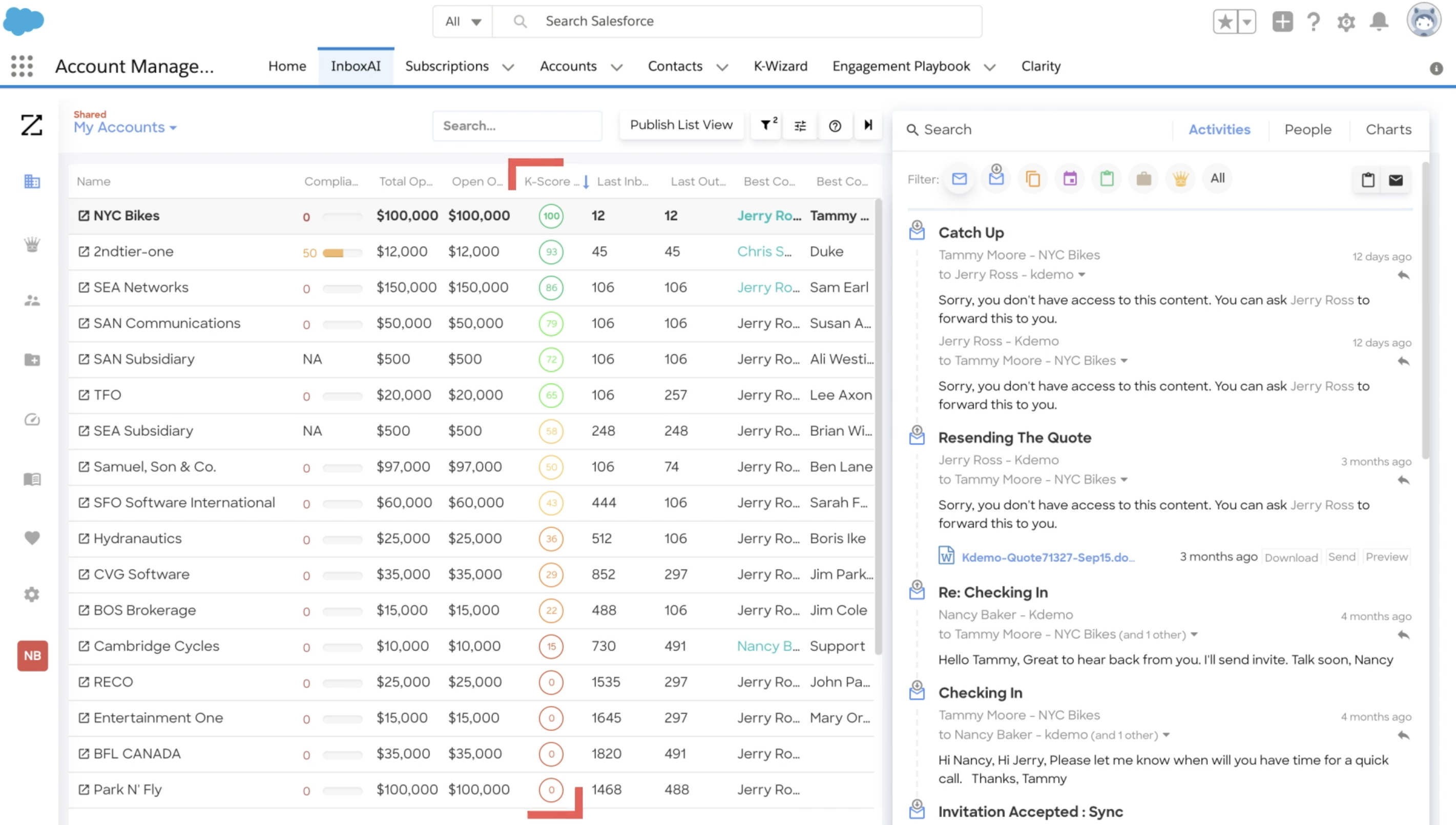Click the Z logo in left sidebar
The height and width of the screenshot is (825, 1456).
click(32, 125)
